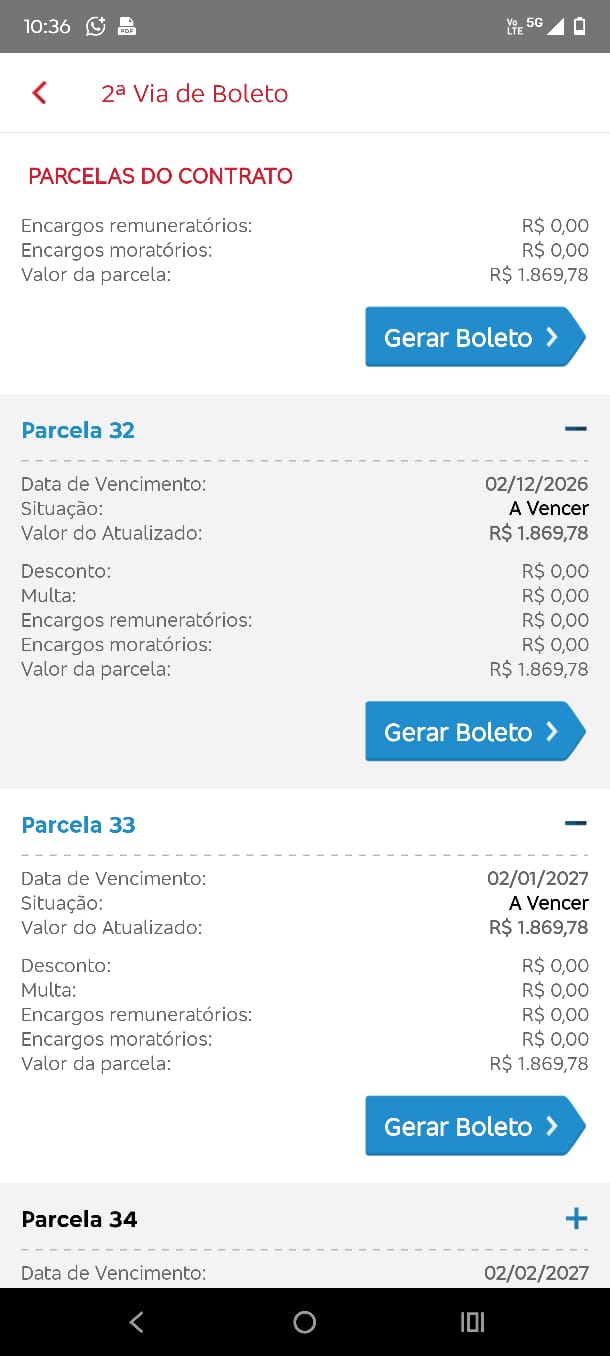The height and width of the screenshot is (1356, 610).
Task: Tap the Android home circle button
Action: [305, 1322]
